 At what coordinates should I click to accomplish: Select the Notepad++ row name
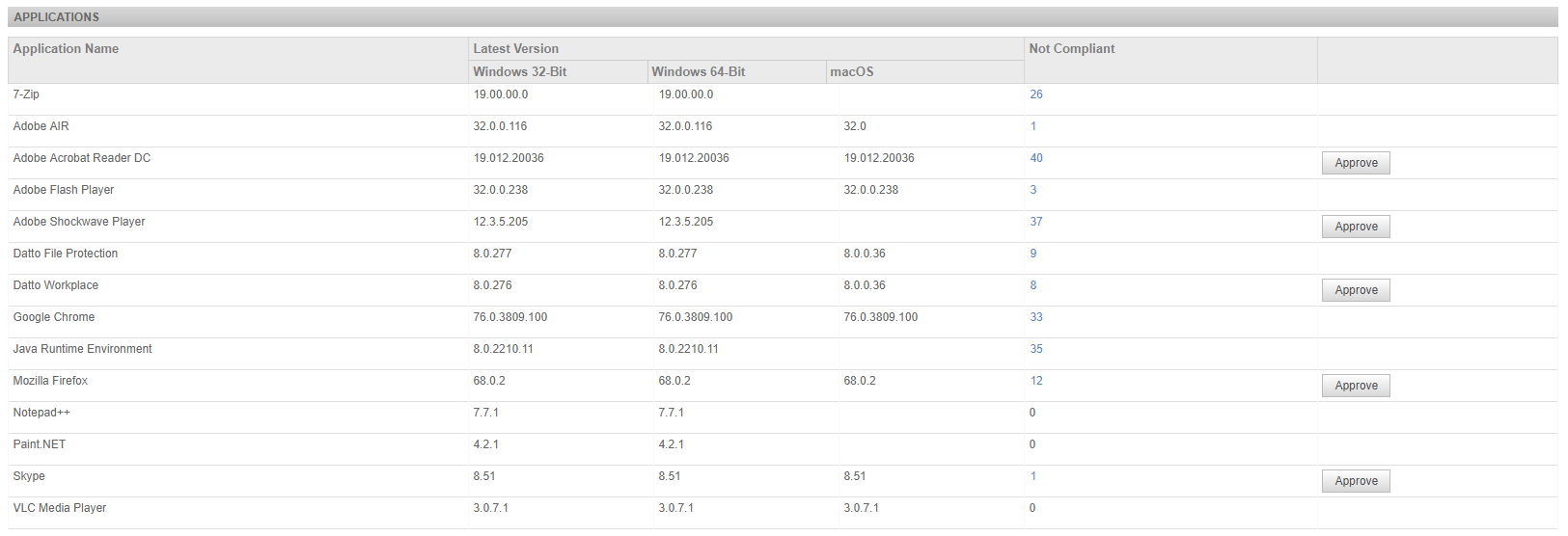41,413
